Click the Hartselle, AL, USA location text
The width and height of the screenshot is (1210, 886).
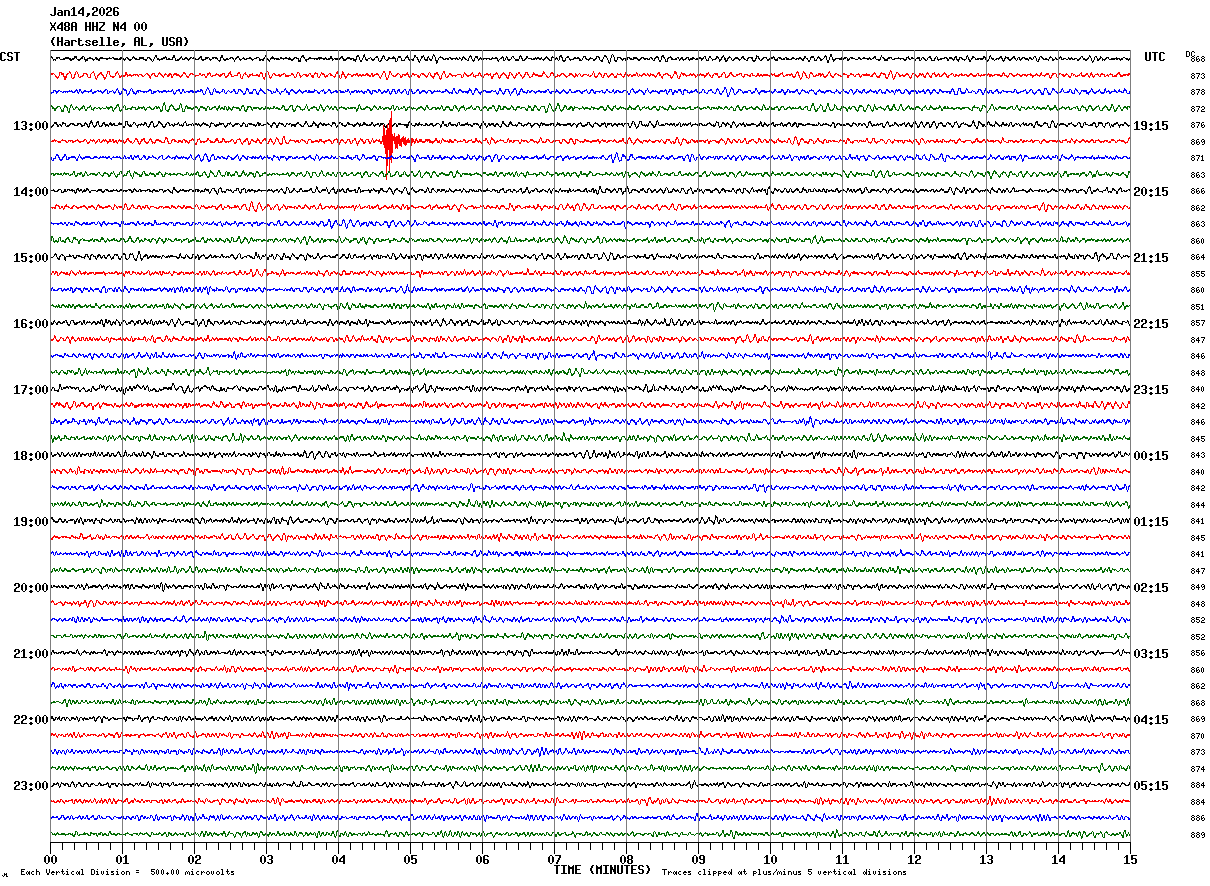[x=119, y=42]
